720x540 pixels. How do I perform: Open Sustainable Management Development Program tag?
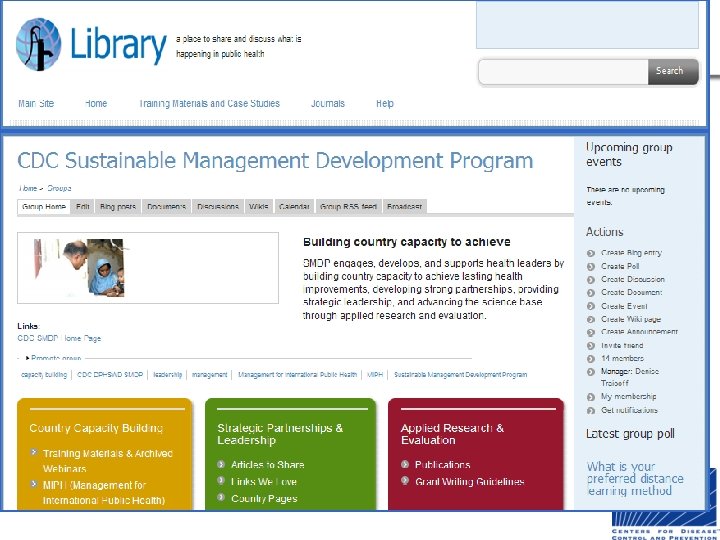(460, 375)
